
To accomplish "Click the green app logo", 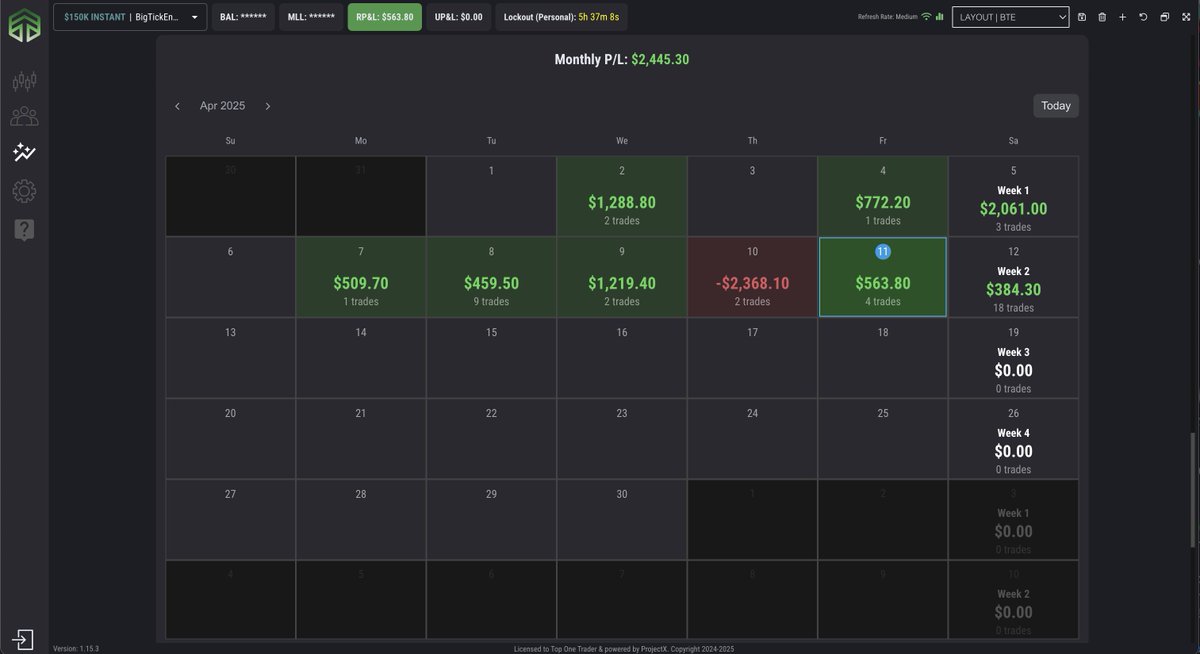I will click(x=24, y=24).
